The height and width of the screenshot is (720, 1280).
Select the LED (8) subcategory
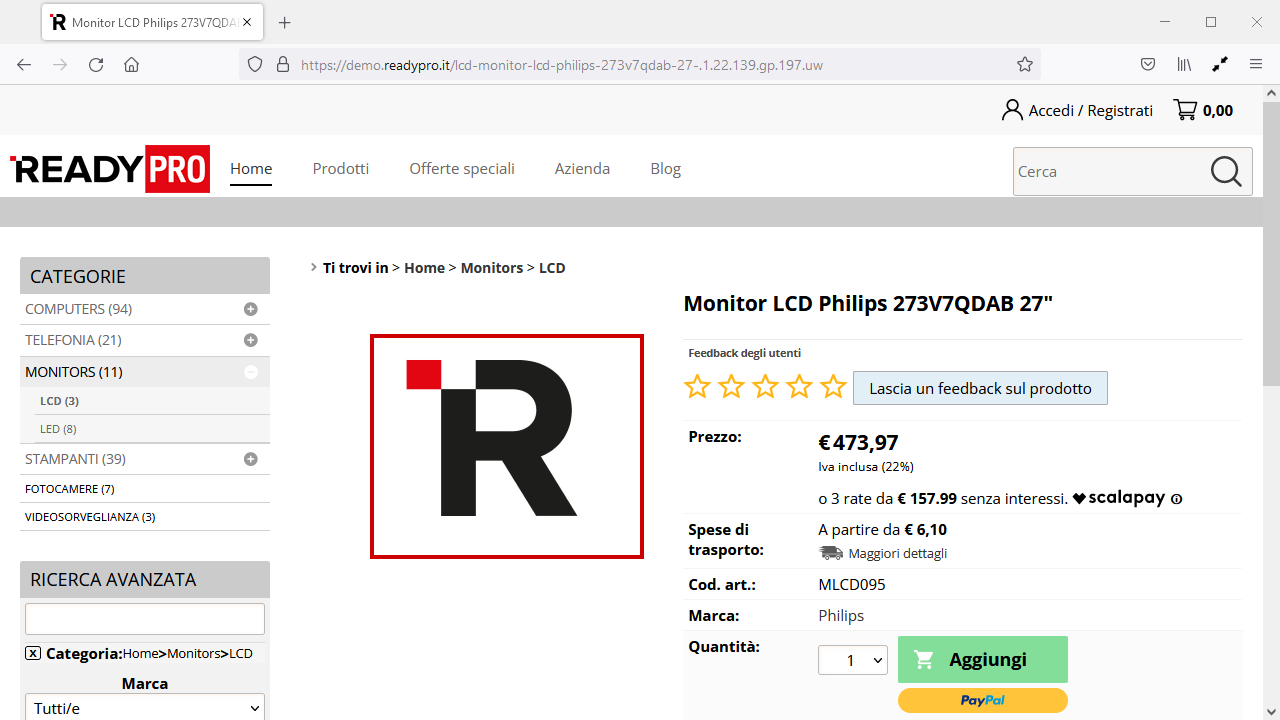(58, 429)
